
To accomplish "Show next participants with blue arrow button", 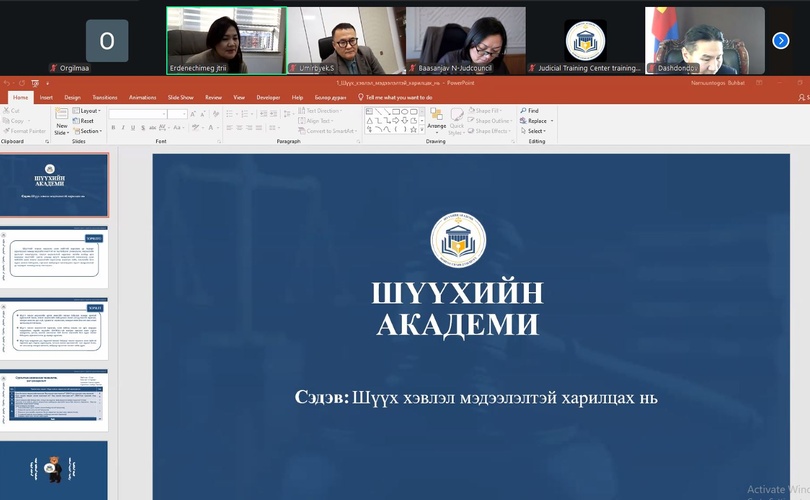I will click(x=781, y=40).
